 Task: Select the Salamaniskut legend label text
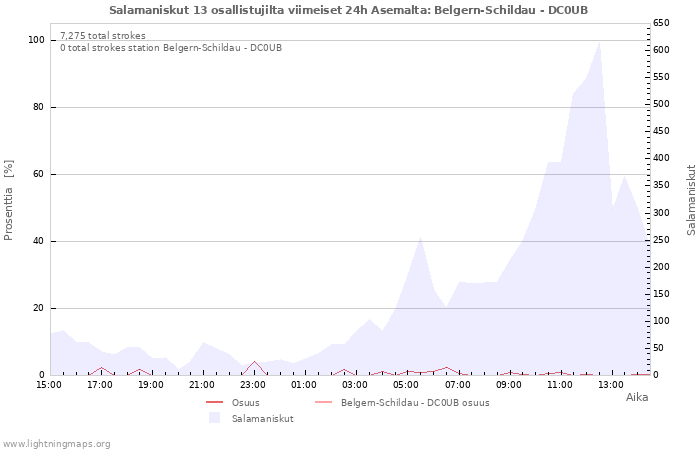(x=262, y=418)
